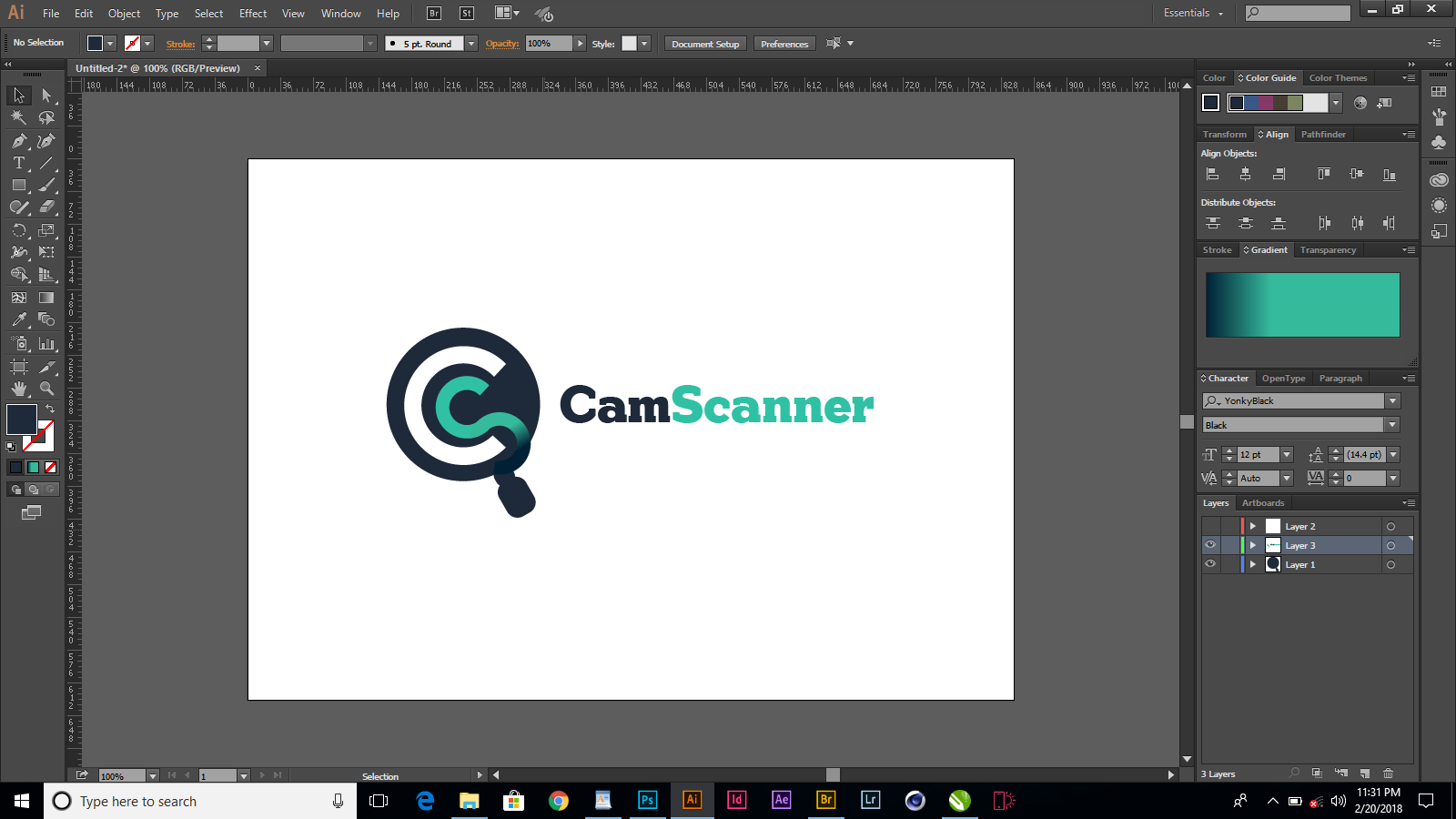Select the Hand tool
The width and height of the screenshot is (1456, 819).
pos(19,389)
